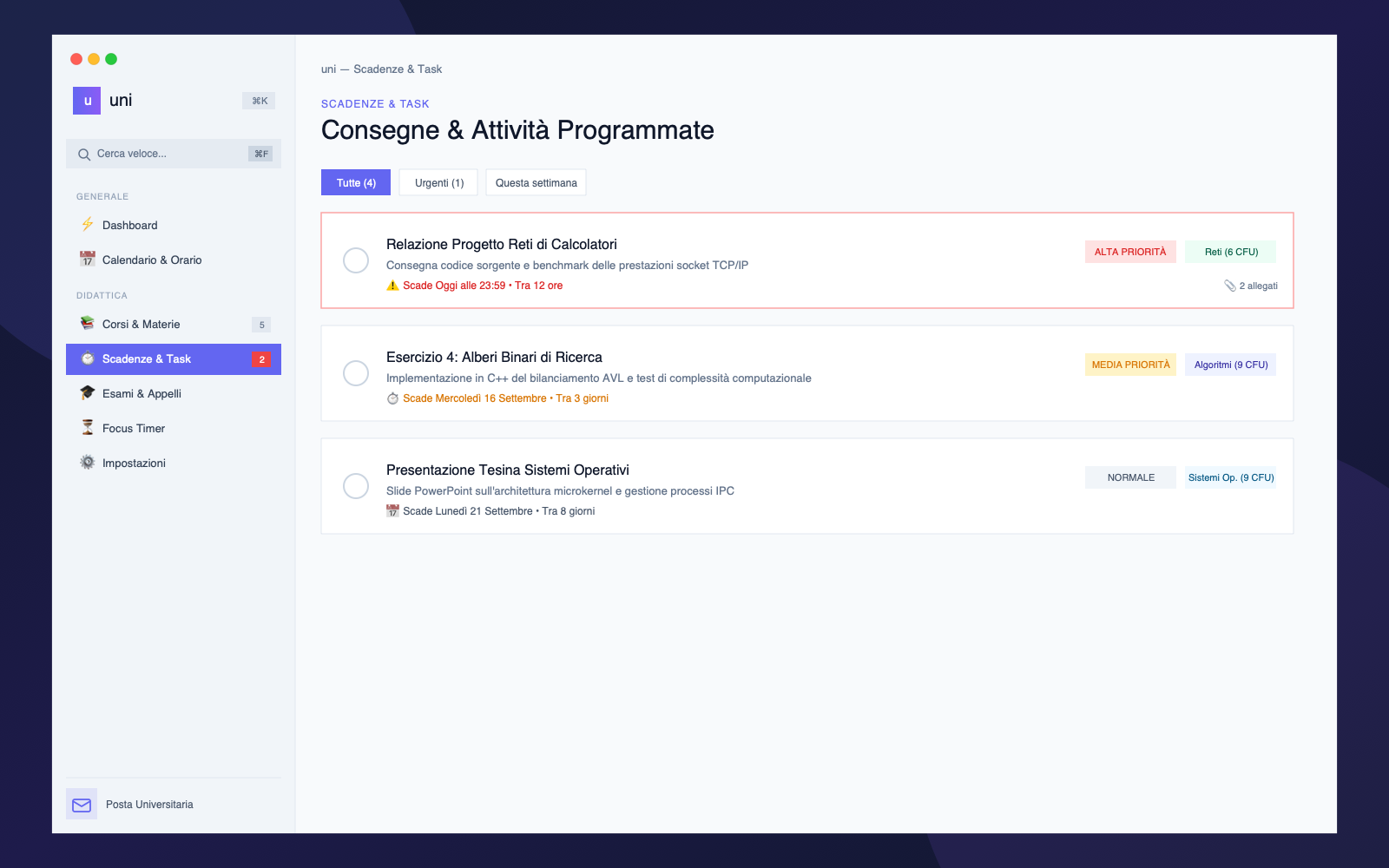This screenshot has height=868, width=1389.
Task: Click the Corsi & Materie books icon
Action: pos(88,324)
